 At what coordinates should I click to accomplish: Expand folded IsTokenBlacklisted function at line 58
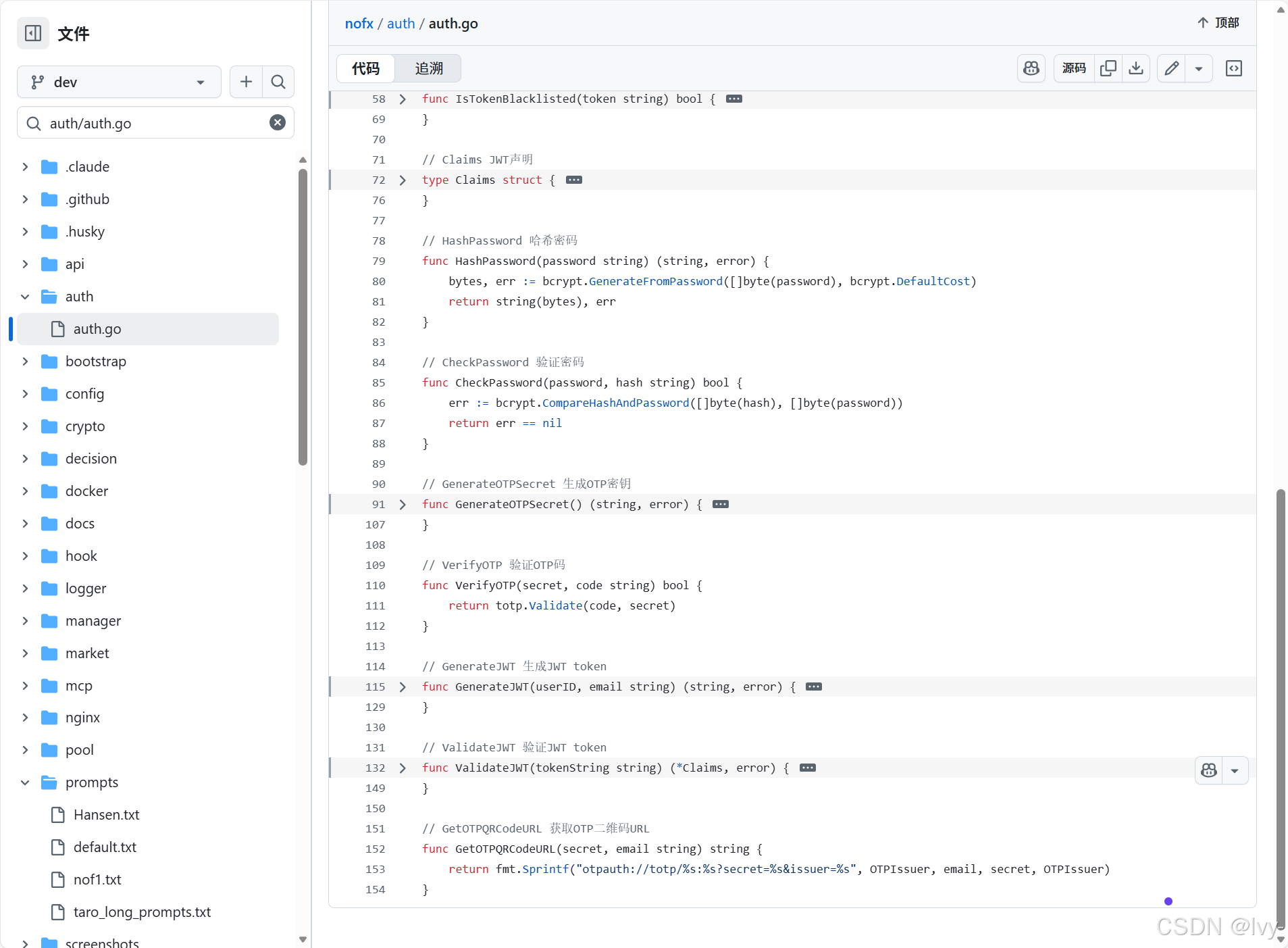pyautogui.click(x=403, y=99)
